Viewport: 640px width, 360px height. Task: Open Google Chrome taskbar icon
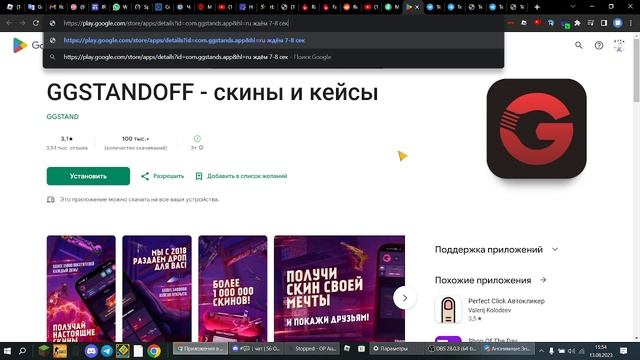pyautogui.click(x=154, y=351)
